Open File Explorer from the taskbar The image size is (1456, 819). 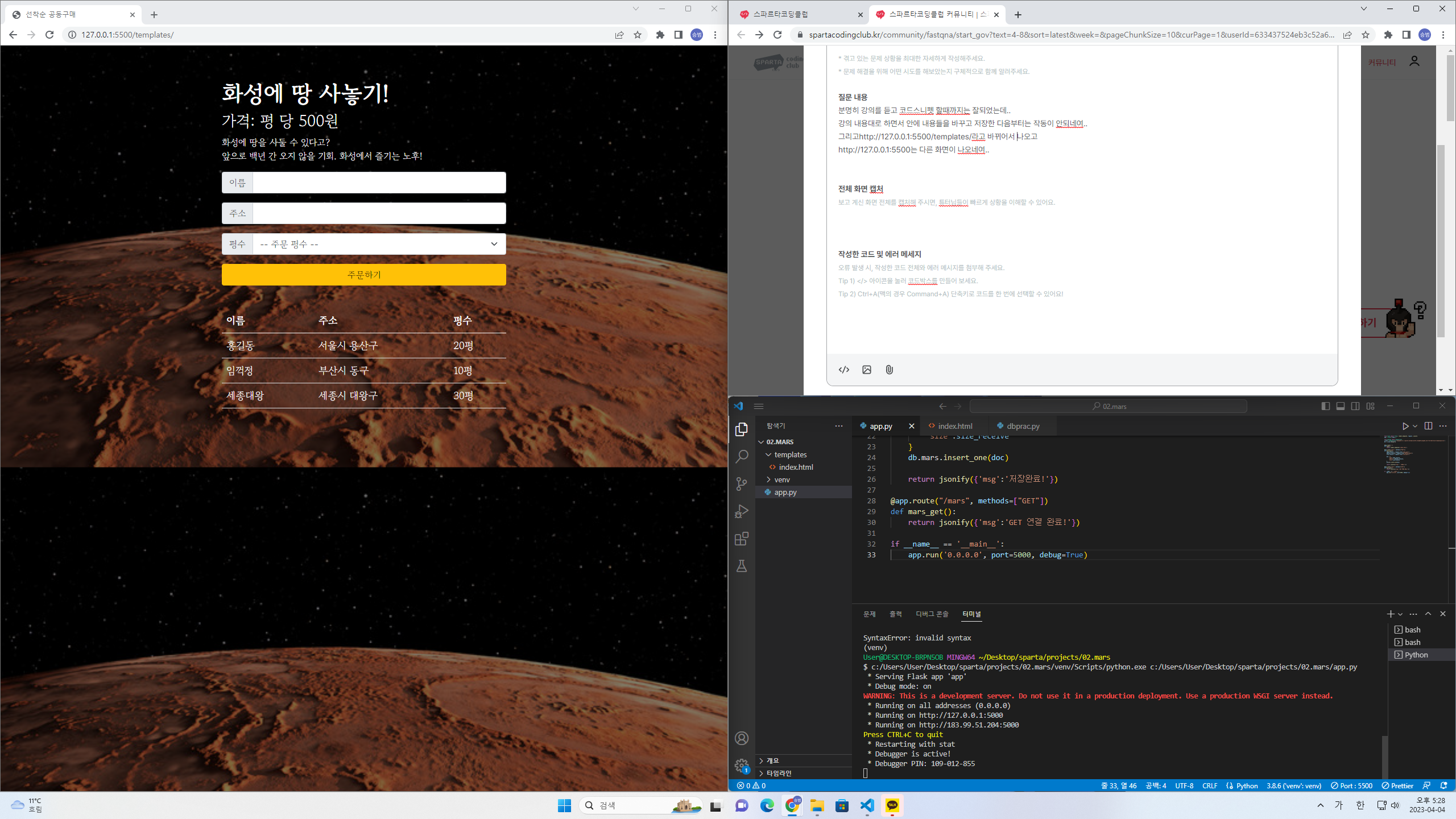pos(817,805)
